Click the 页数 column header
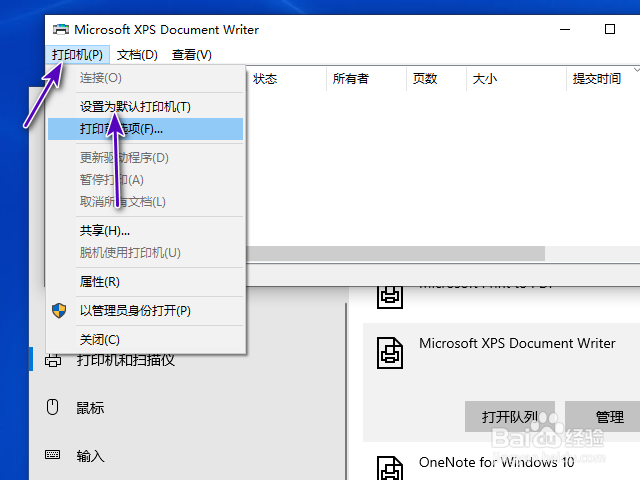The width and height of the screenshot is (640, 480). pyautogui.click(x=436, y=78)
